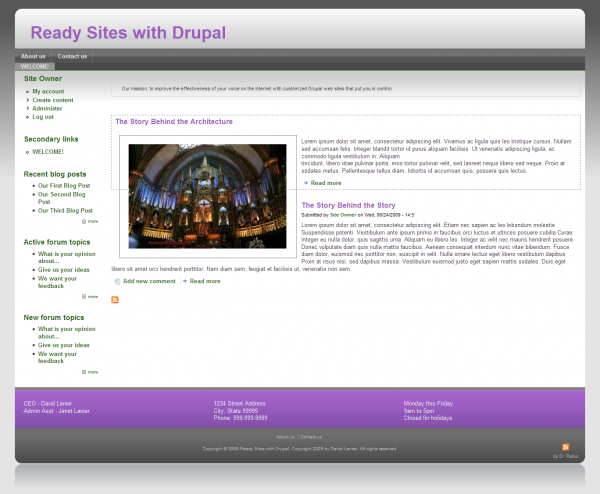Viewport: 600px width, 494px height.
Task: Click the comment icon beside Add new comment
Action: 117,281
